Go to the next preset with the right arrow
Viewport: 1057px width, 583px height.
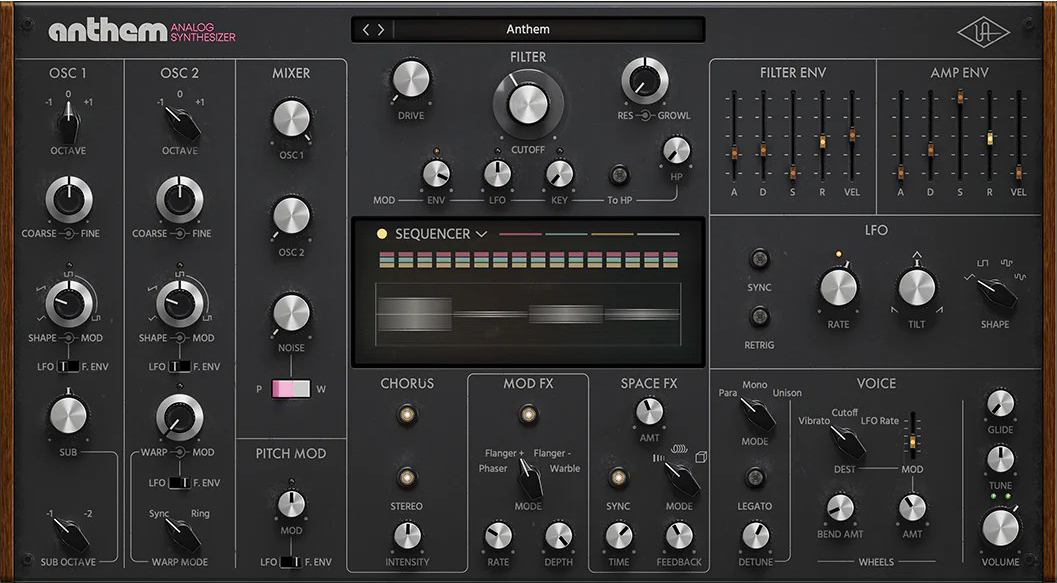[x=381, y=30]
